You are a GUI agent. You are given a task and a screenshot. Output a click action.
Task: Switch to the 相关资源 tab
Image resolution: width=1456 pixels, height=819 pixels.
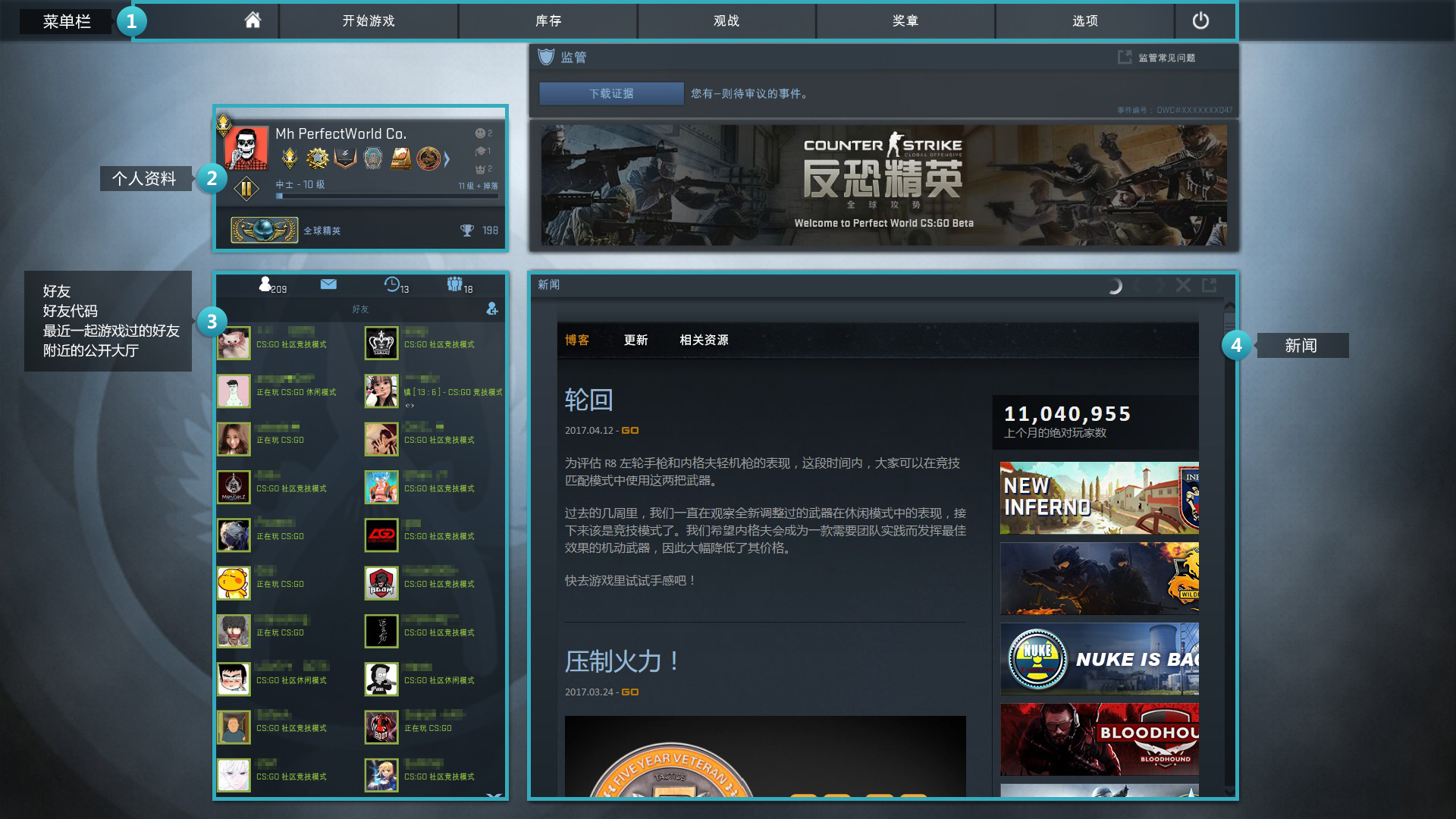point(703,340)
